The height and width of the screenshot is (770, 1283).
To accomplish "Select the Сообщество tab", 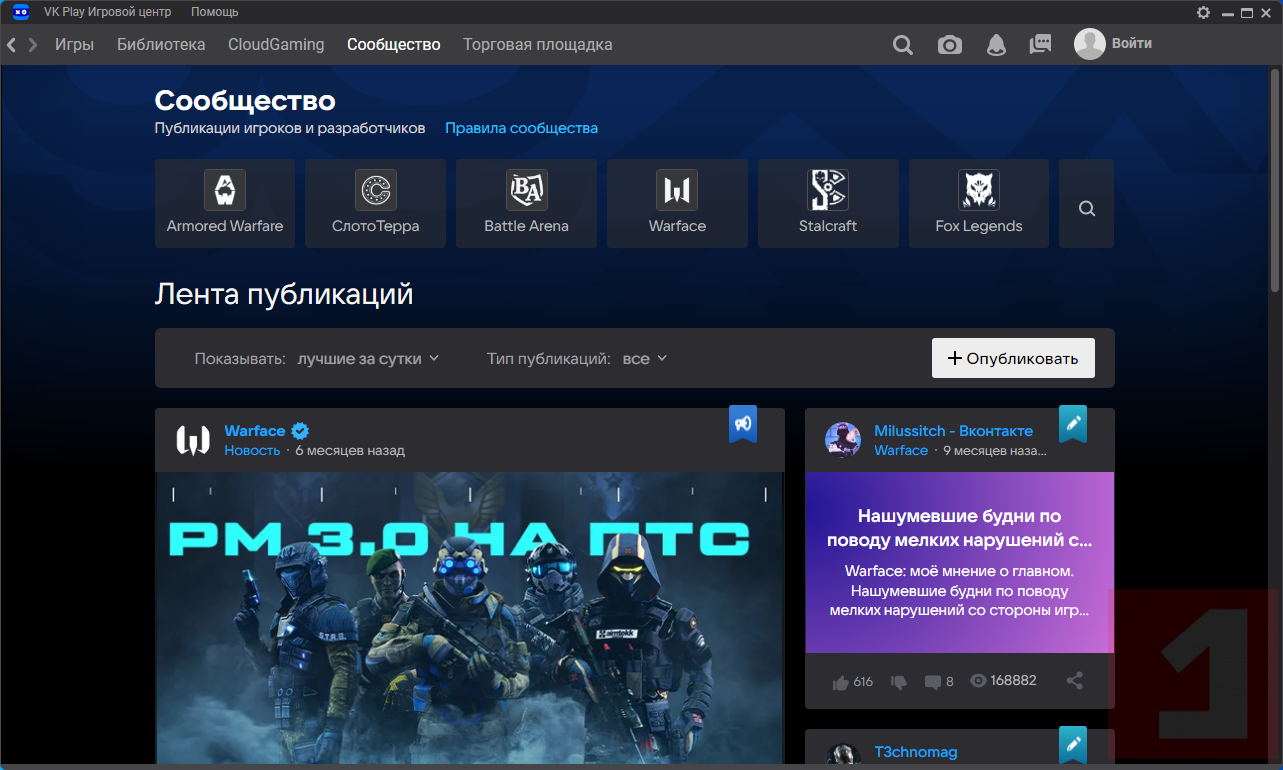I will (x=394, y=45).
